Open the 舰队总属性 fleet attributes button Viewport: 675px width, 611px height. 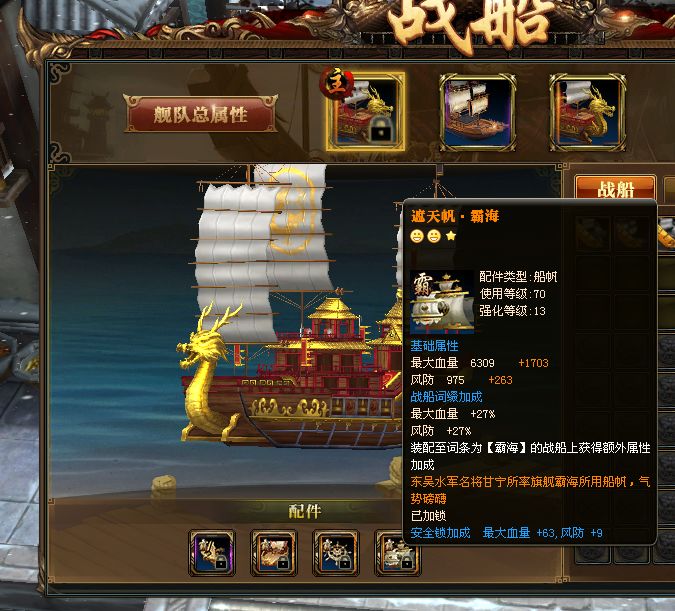(x=201, y=114)
